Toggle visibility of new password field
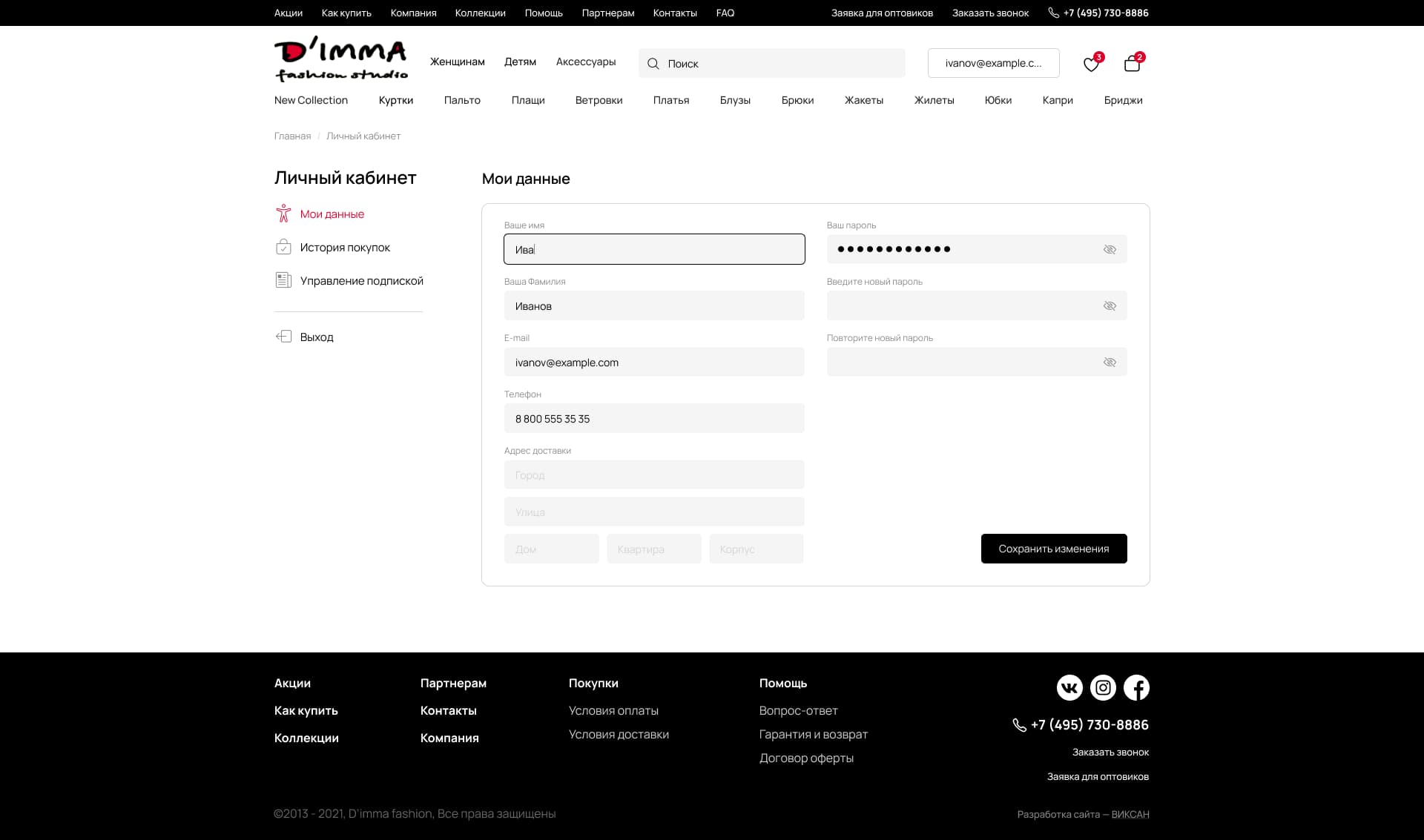Image resolution: width=1424 pixels, height=840 pixels. (1110, 306)
